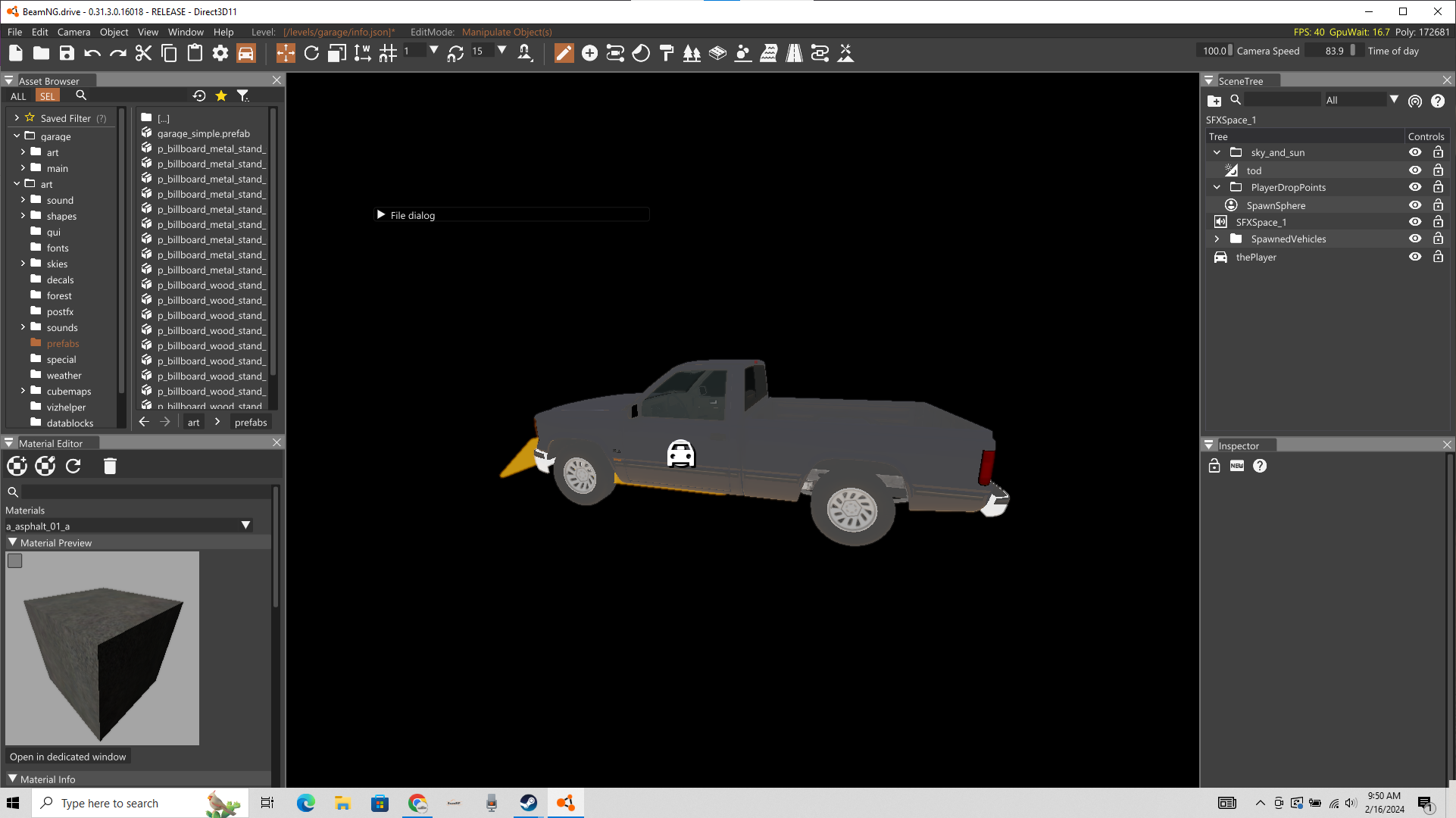
Task: Click the New Level icon
Action: click(16, 53)
